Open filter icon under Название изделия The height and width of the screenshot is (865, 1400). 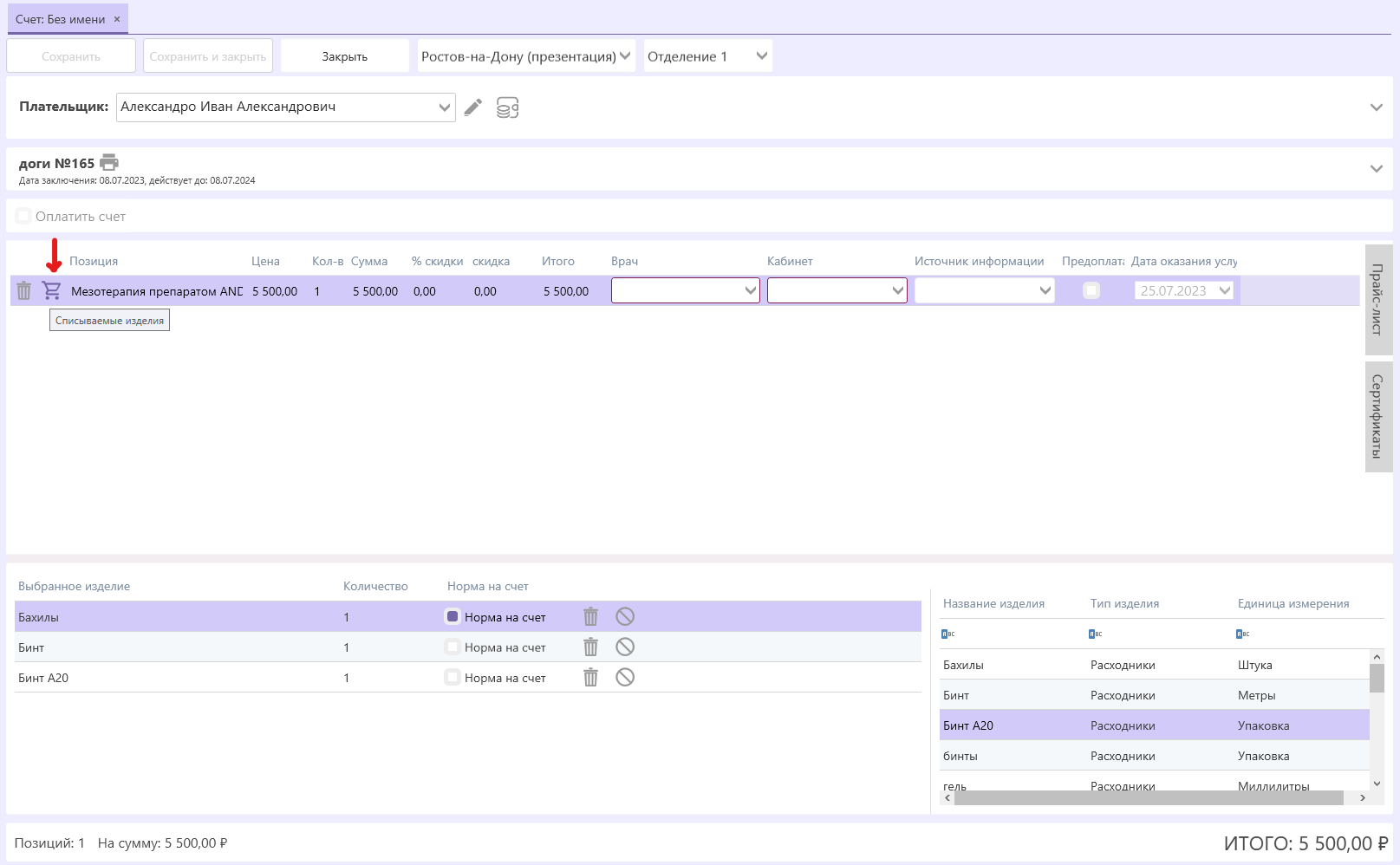tap(948, 634)
